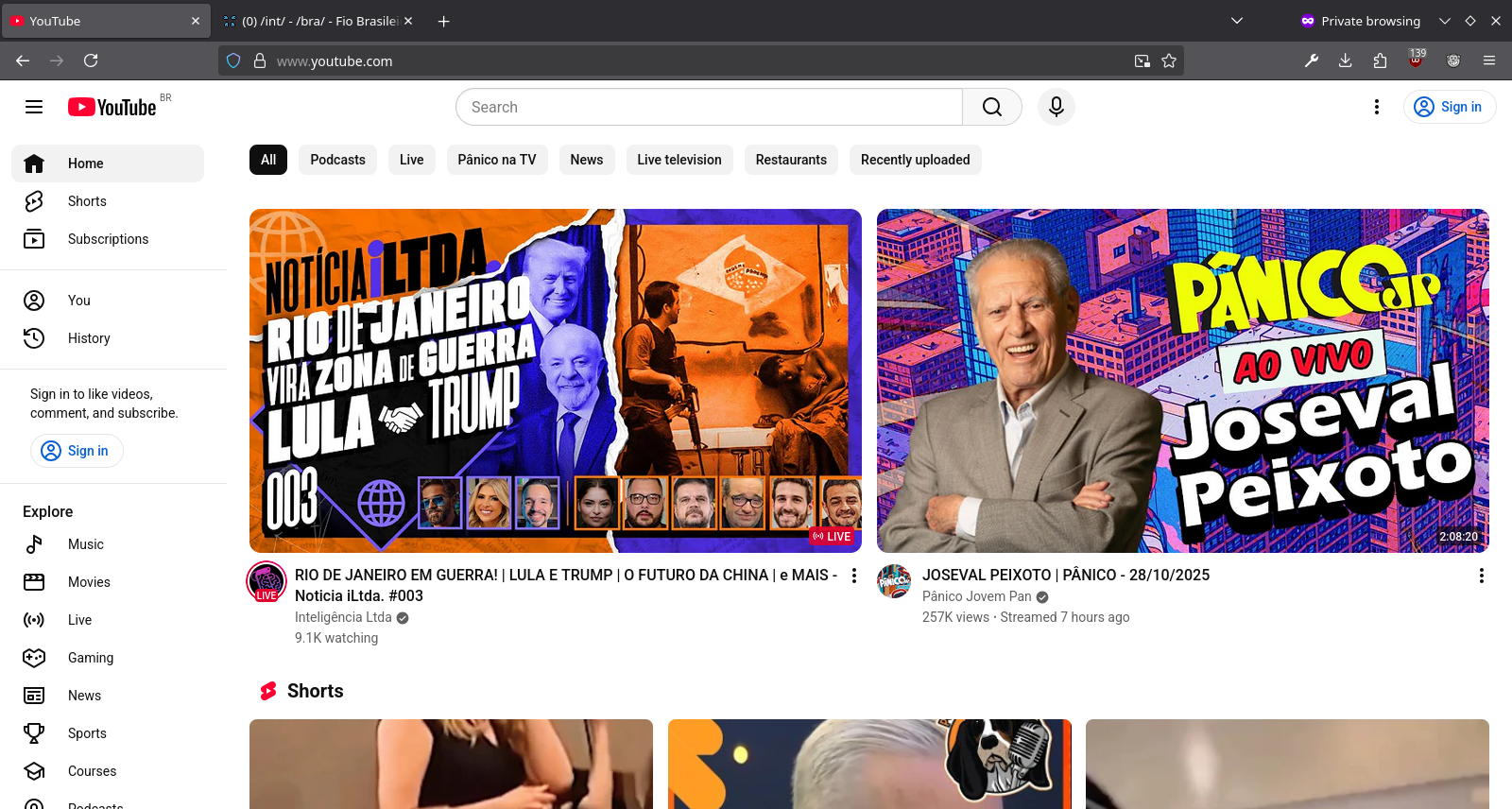Screen dimensions: 1512x809
Task: Open the first Shorts thumbnail
Action: pos(451,764)
